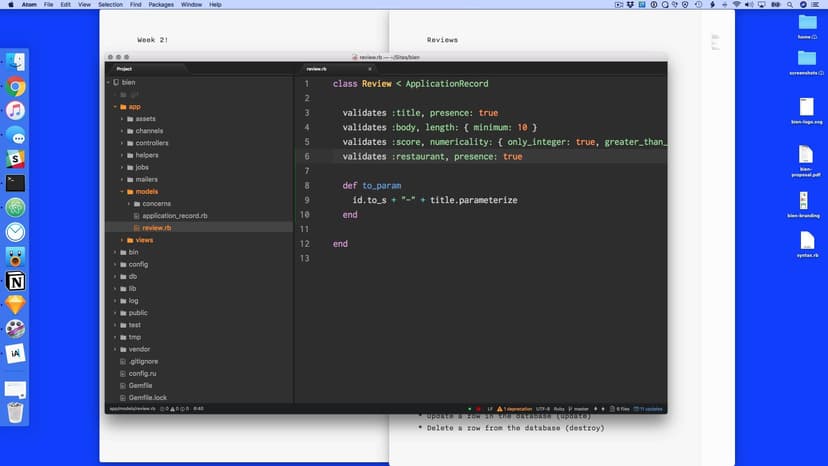Collapse the app folder
Viewport: 828px width, 466px height.
(x=134, y=106)
